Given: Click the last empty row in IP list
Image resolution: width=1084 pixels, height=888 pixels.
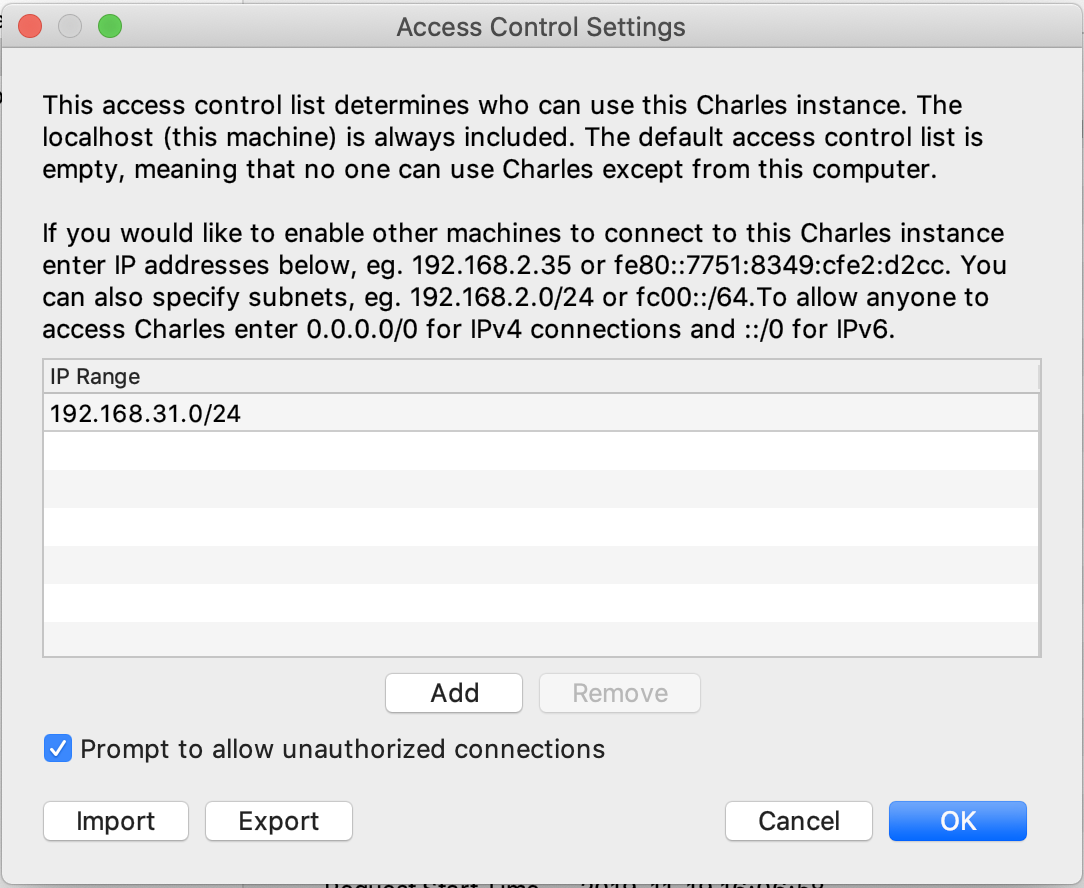Looking at the screenshot, I should coord(541,638).
